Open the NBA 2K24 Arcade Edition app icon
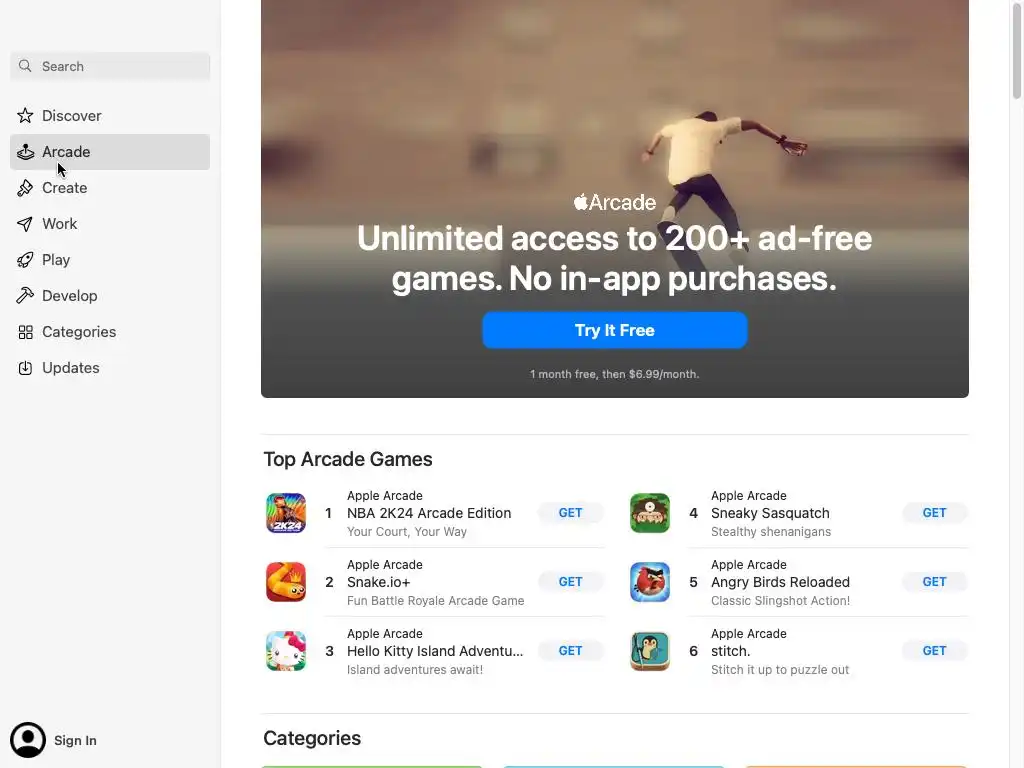 (x=286, y=513)
